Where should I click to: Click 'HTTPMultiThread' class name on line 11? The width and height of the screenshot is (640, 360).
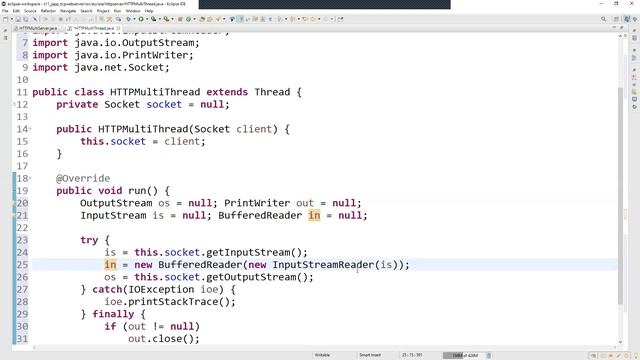(x=155, y=92)
